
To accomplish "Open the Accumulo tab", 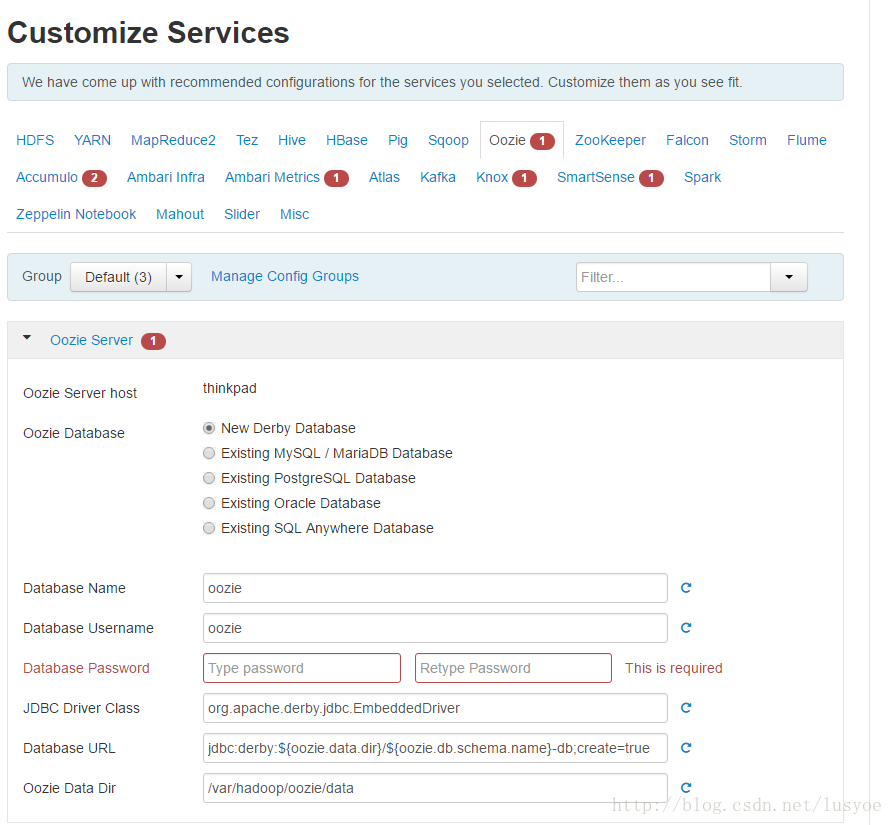I will [x=47, y=177].
